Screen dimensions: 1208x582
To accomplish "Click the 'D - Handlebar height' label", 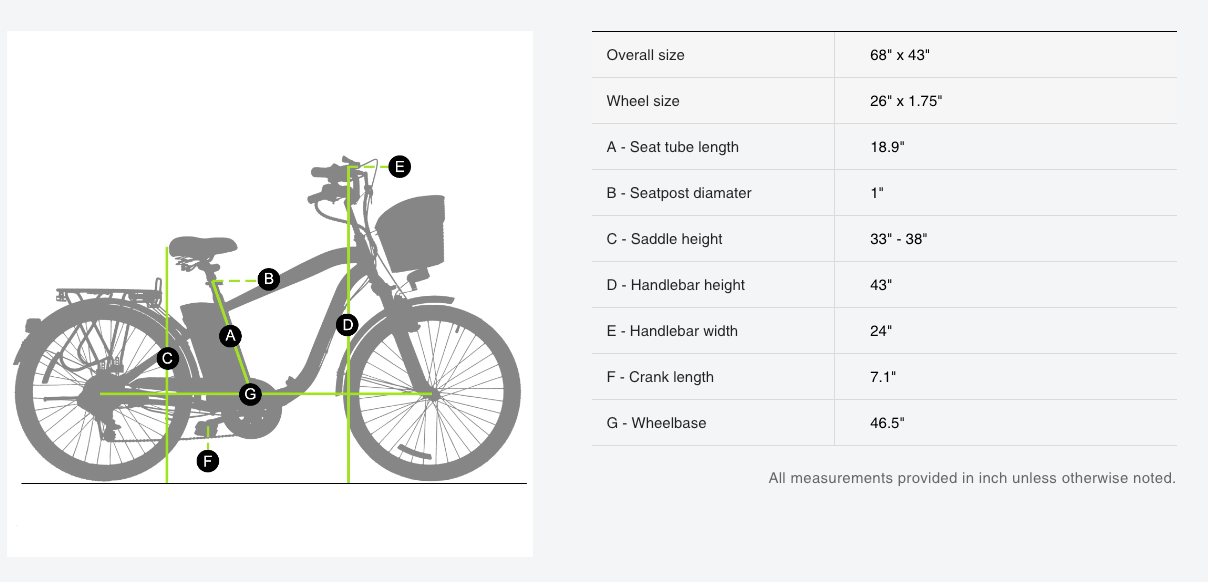I will (x=676, y=285).
